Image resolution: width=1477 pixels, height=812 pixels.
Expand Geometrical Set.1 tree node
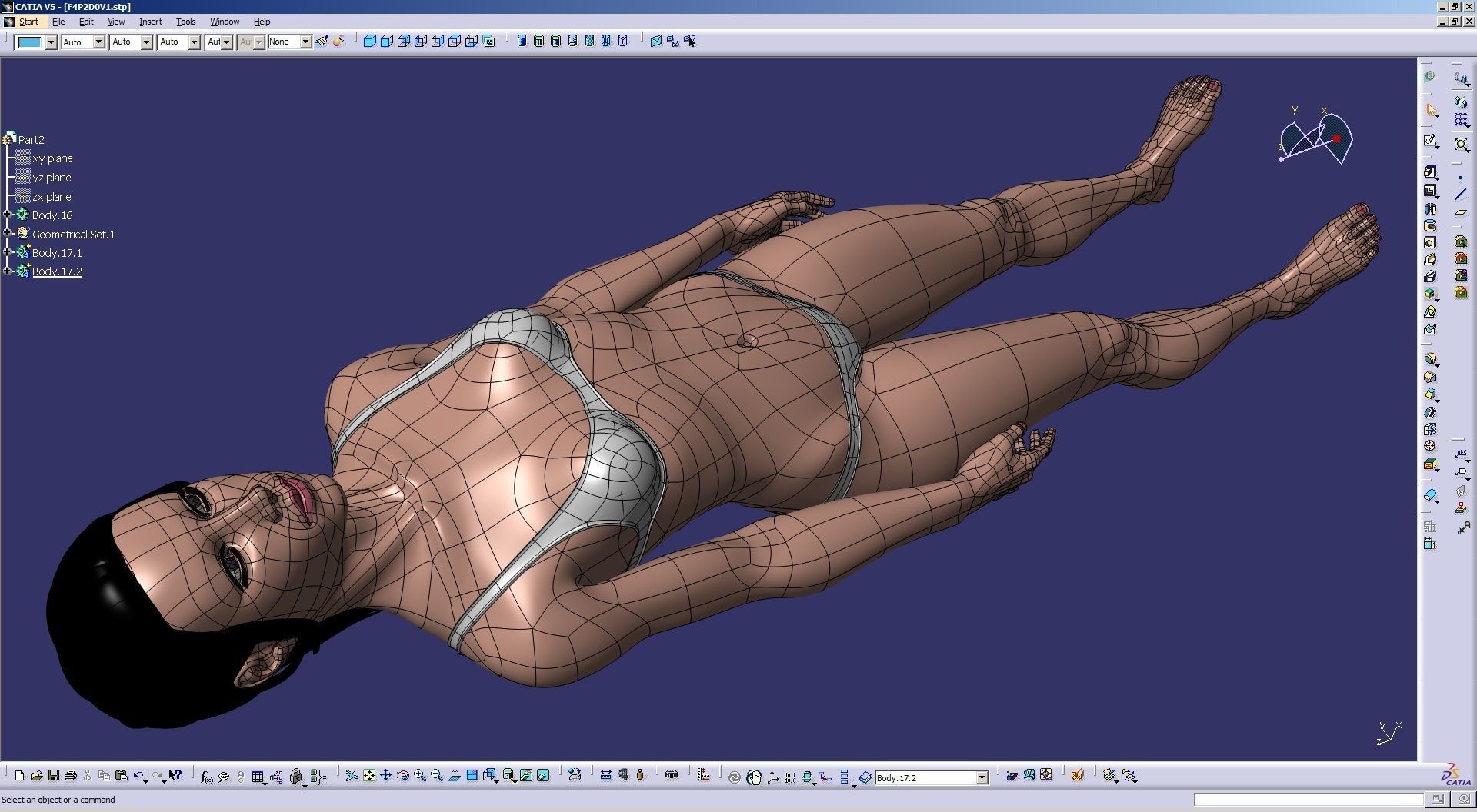pos(8,233)
